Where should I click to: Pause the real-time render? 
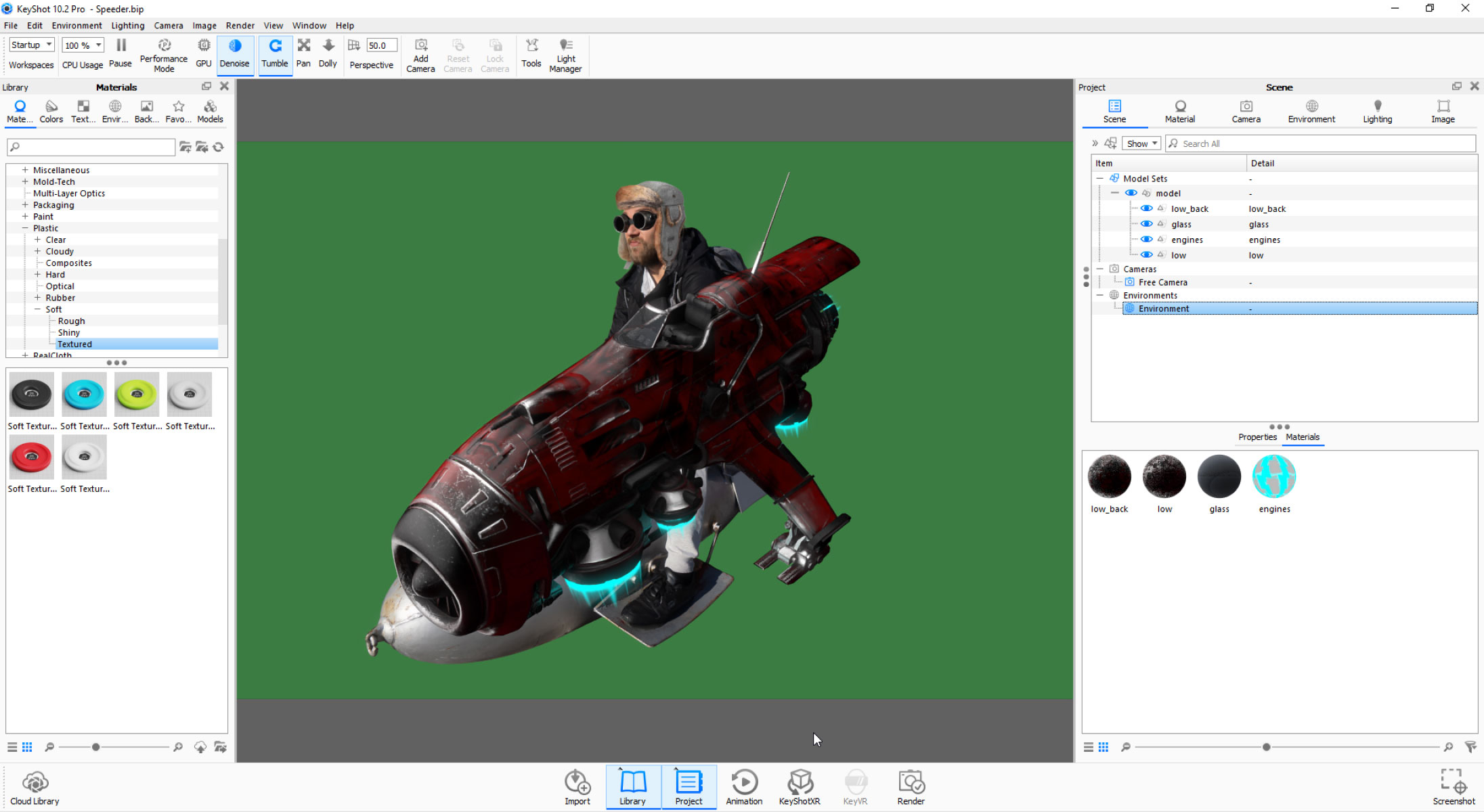[x=121, y=53]
